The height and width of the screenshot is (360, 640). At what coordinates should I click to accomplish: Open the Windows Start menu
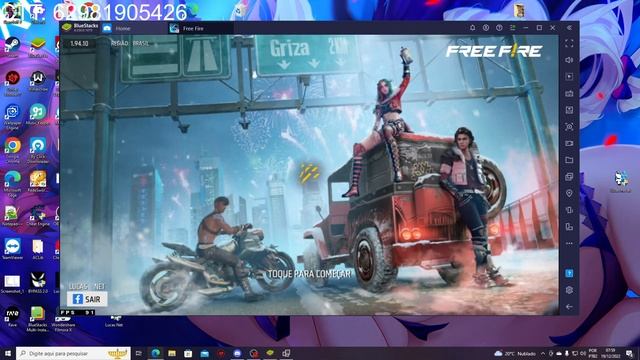pos(8,353)
